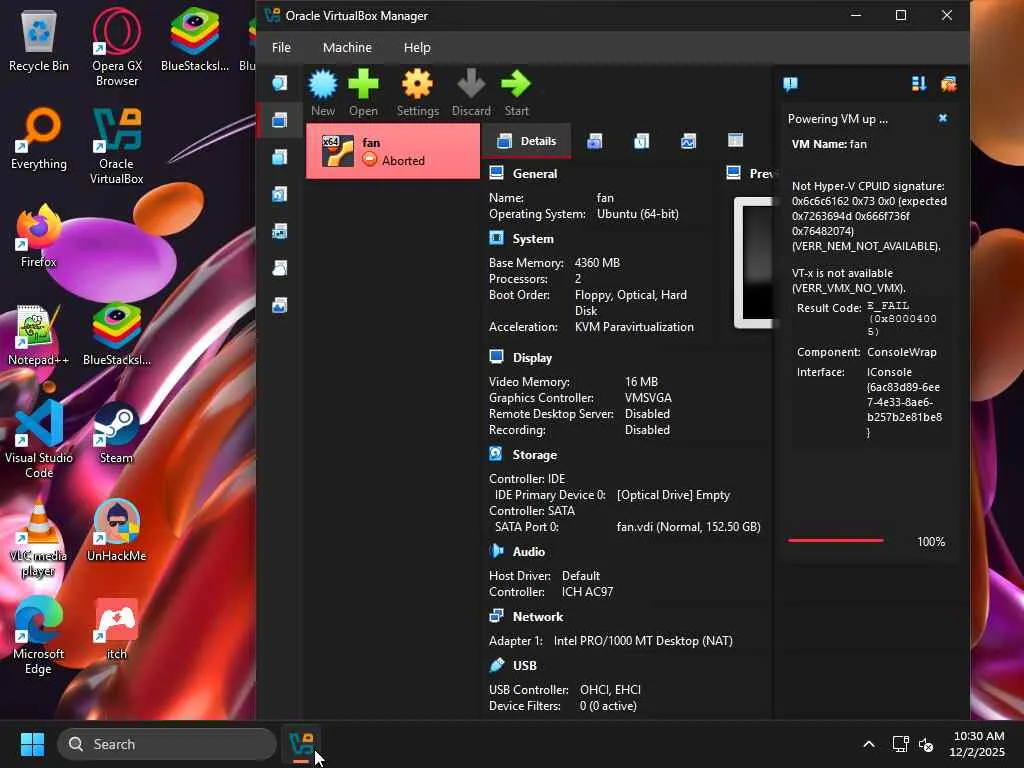This screenshot has width=1024, height=768.
Task: Open the Welcome icon atop the left sidebar
Action: pyautogui.click(x=280, y=83)
